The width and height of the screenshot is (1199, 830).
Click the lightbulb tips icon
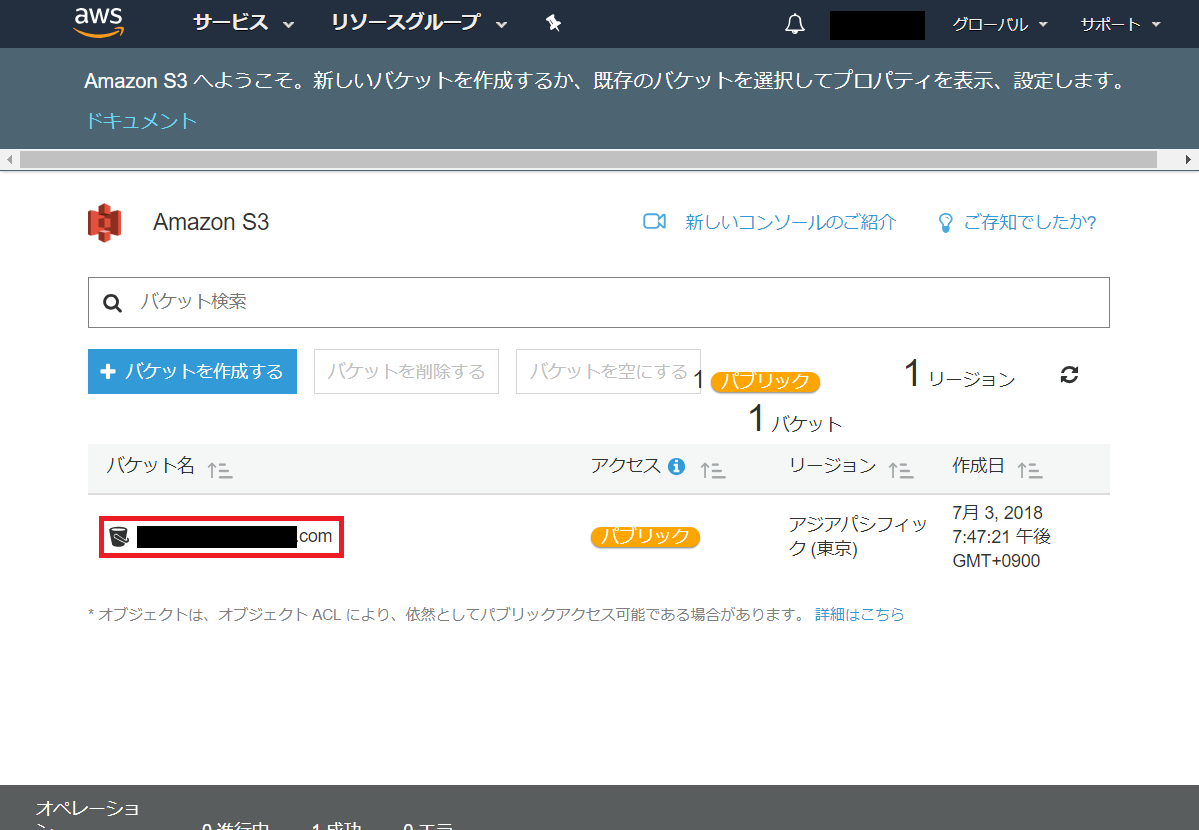[946, 223]
